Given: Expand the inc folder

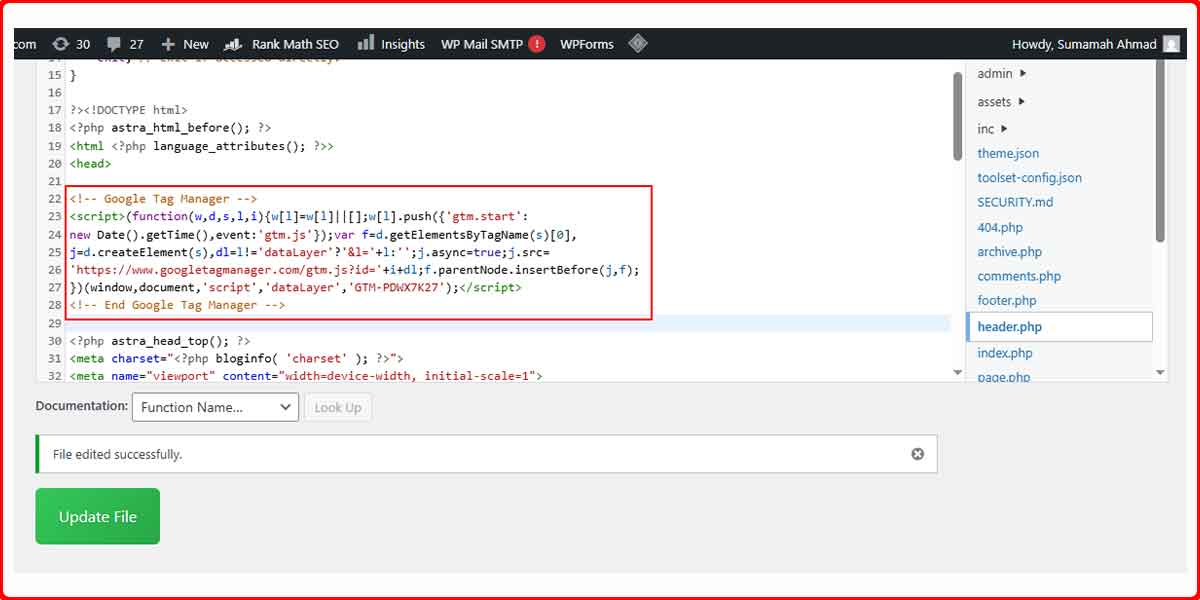Looking at the screenshot, I should pyautogui.click(x=993, y=128).
